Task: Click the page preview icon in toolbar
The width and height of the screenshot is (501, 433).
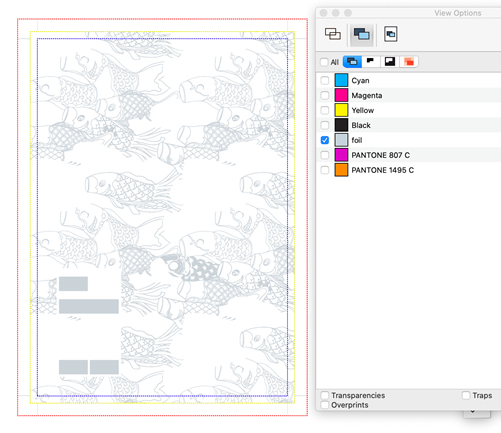Action: point(390,34)
